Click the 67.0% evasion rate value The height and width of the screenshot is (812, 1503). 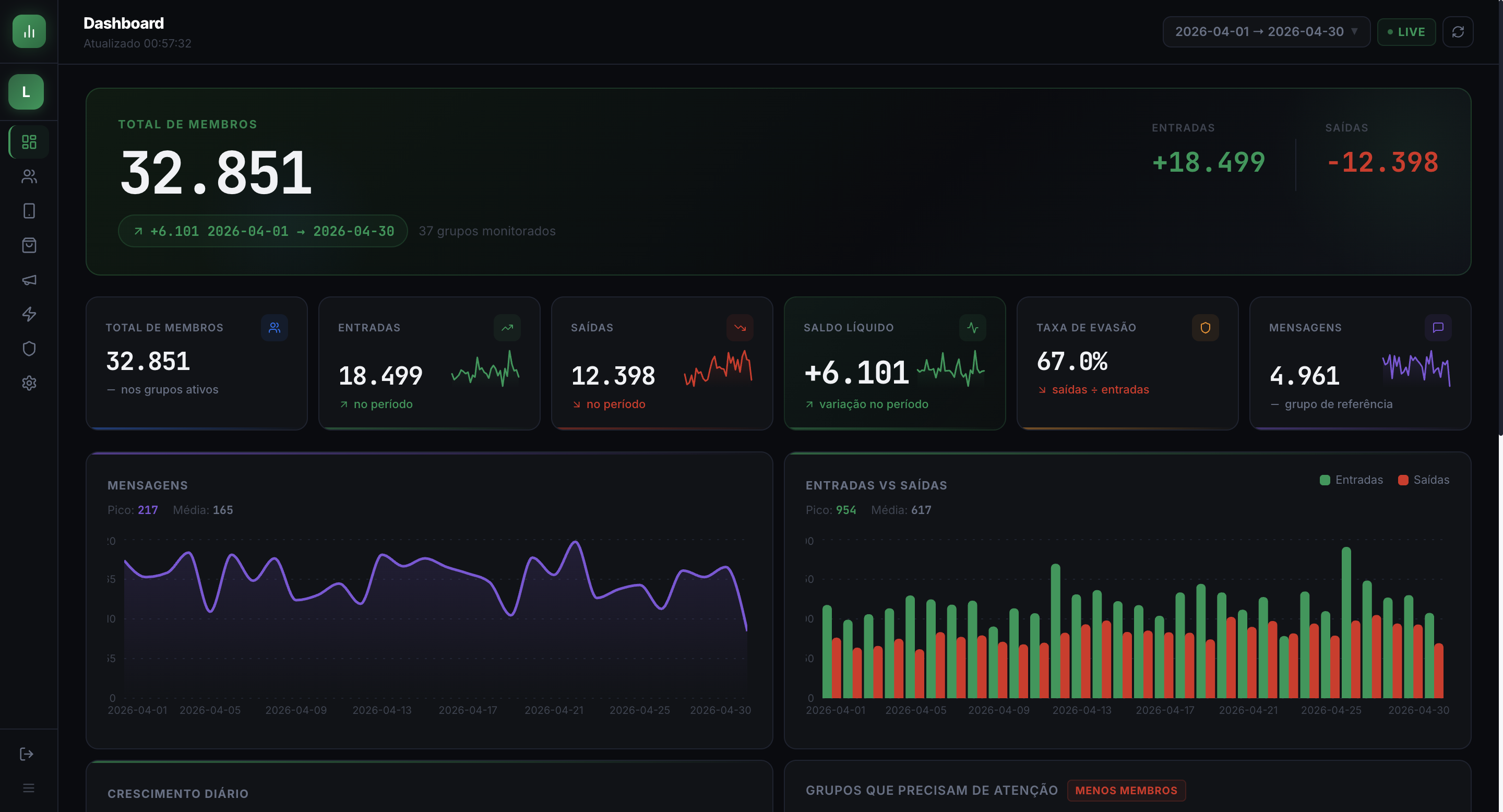point(1072,361)
